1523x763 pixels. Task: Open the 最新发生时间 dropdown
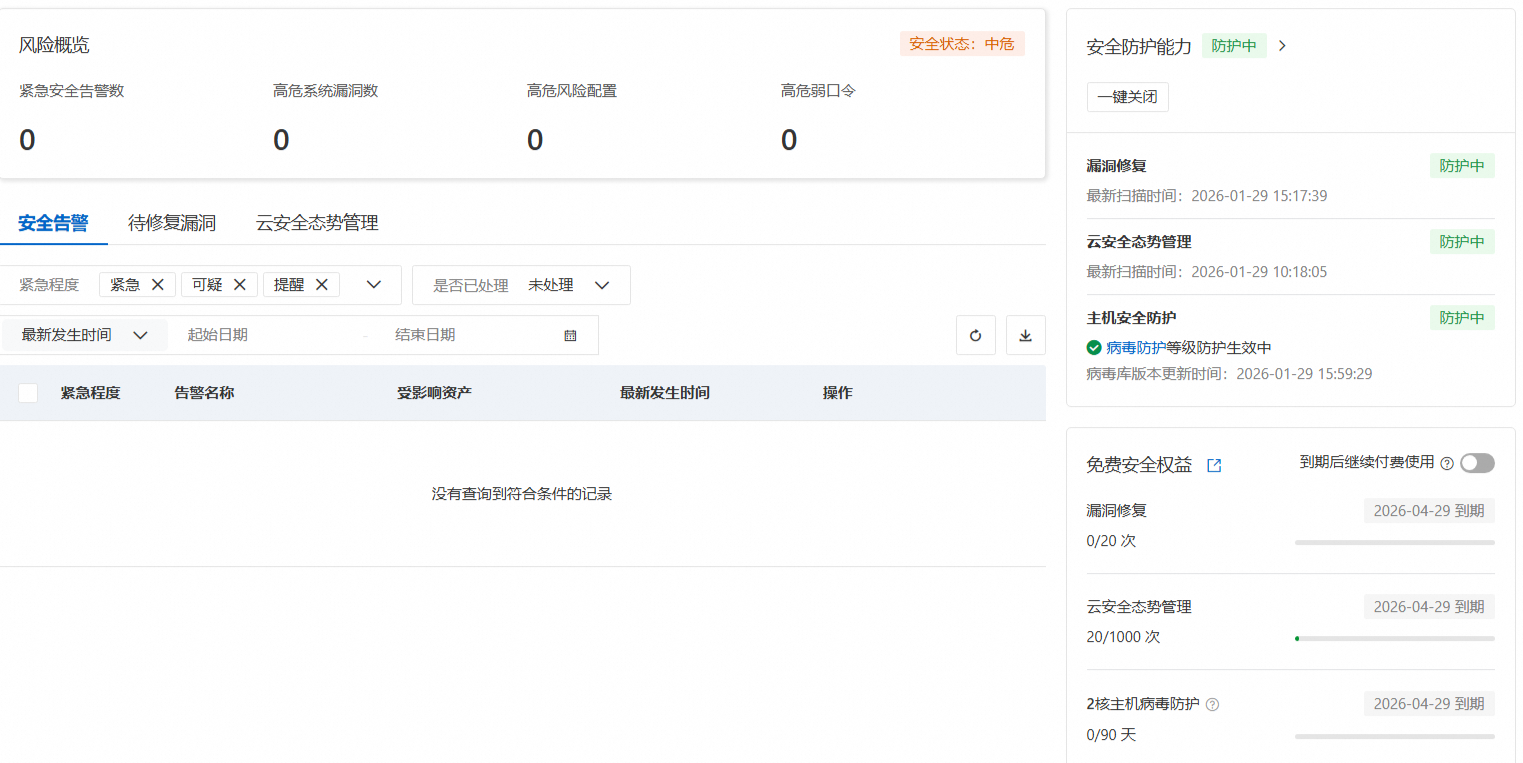pyautogui.click(x=84, y=335)
